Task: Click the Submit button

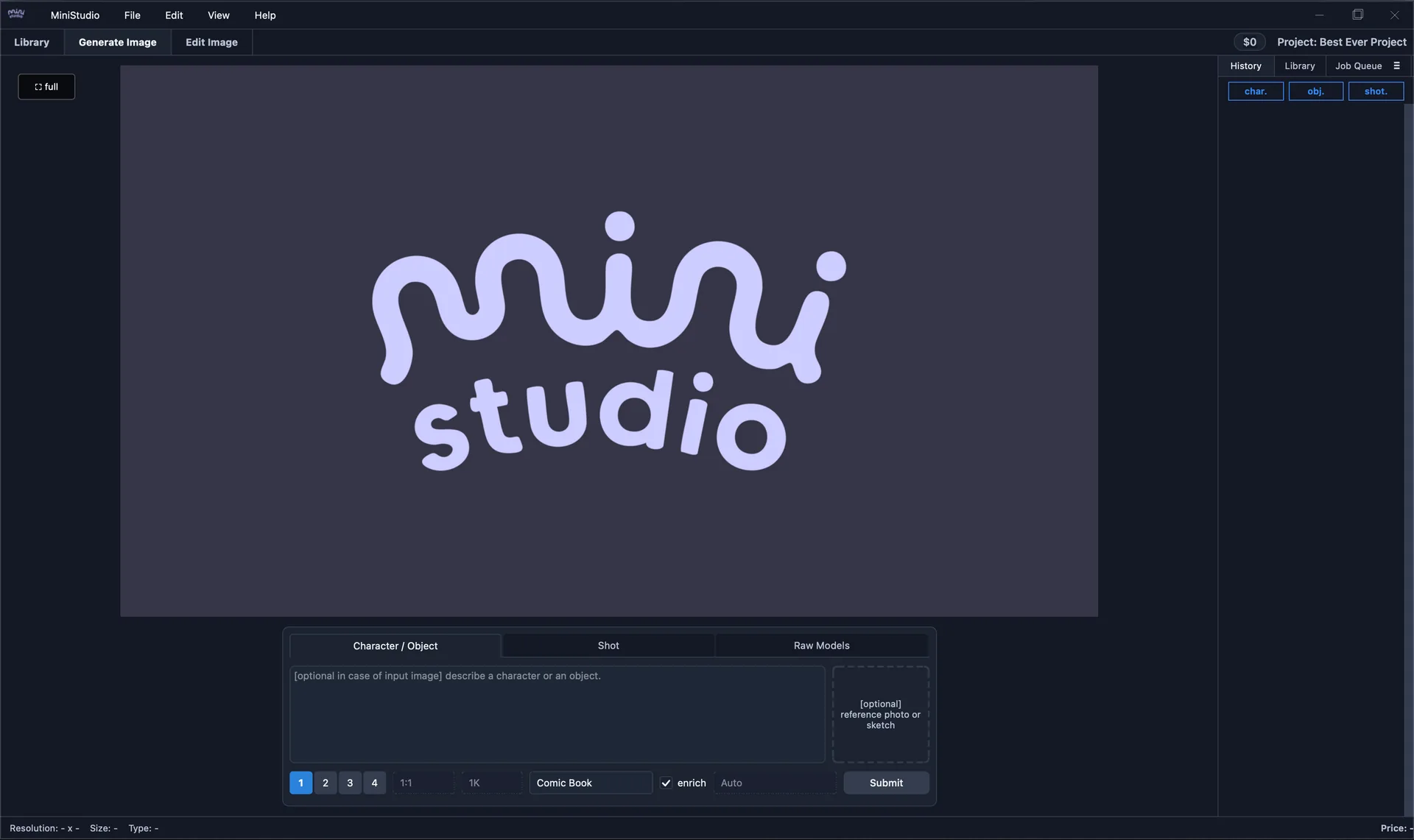Action: click(886, 783)
